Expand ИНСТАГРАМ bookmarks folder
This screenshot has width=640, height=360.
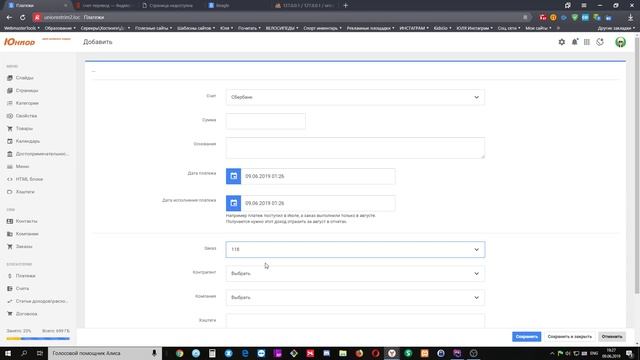pos(414,28)
